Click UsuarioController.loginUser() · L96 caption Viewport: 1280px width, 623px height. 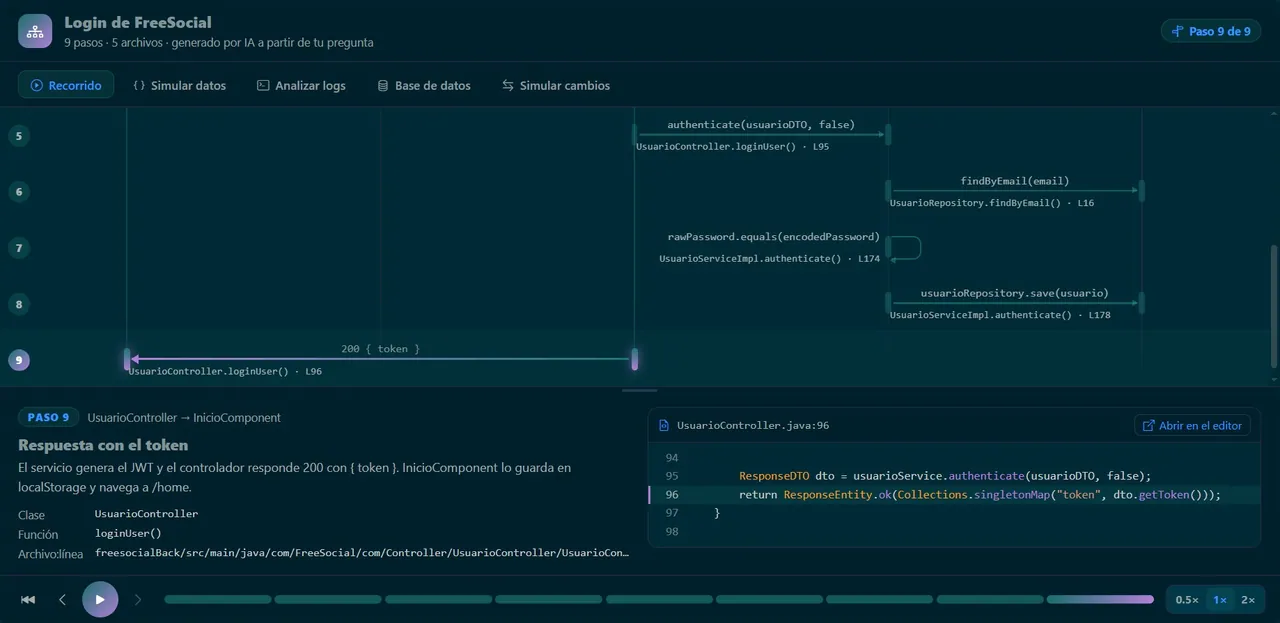click(225, 371)
